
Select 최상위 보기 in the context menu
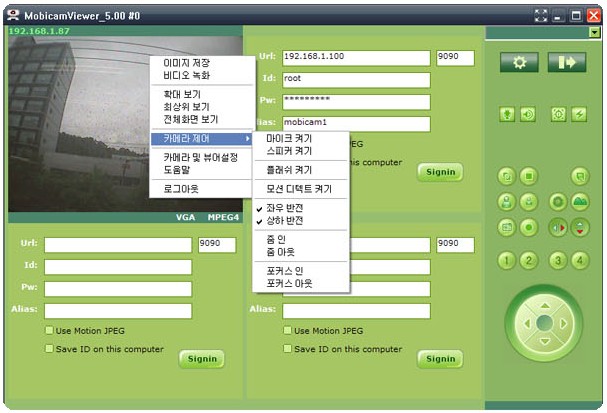(201, 107)
